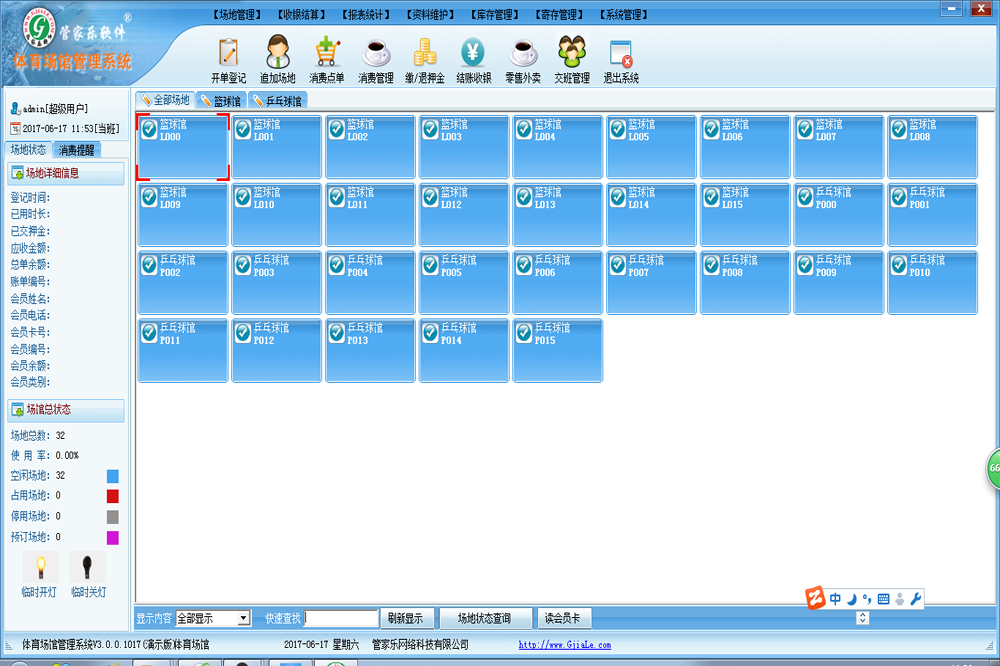
Task: Toggle check mark on court P014
Action: (x=430, y=334)
